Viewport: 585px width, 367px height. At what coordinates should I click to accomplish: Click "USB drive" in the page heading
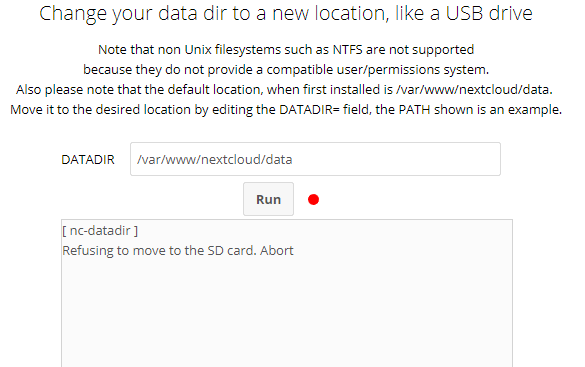(489, 13)
